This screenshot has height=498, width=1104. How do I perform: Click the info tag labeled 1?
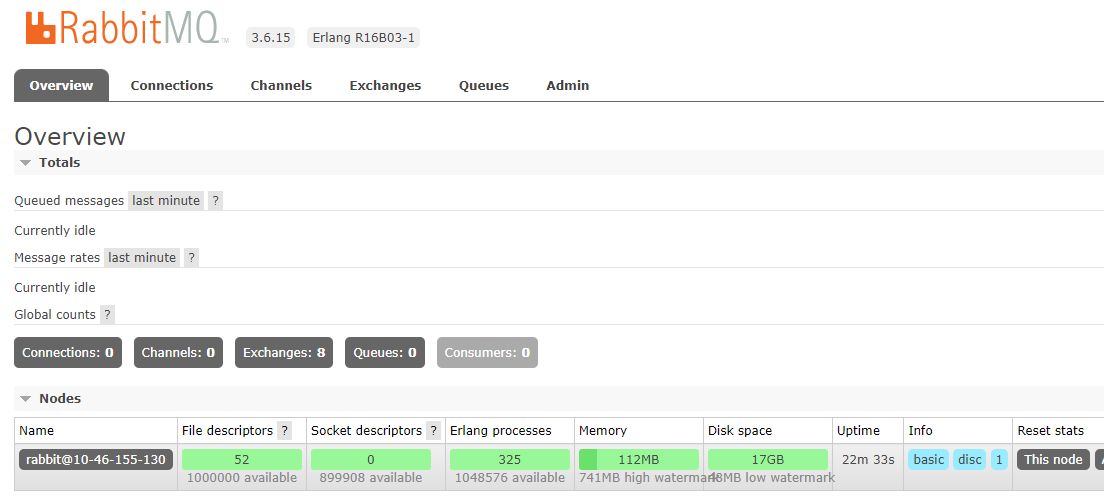click(x=999, y=459)
